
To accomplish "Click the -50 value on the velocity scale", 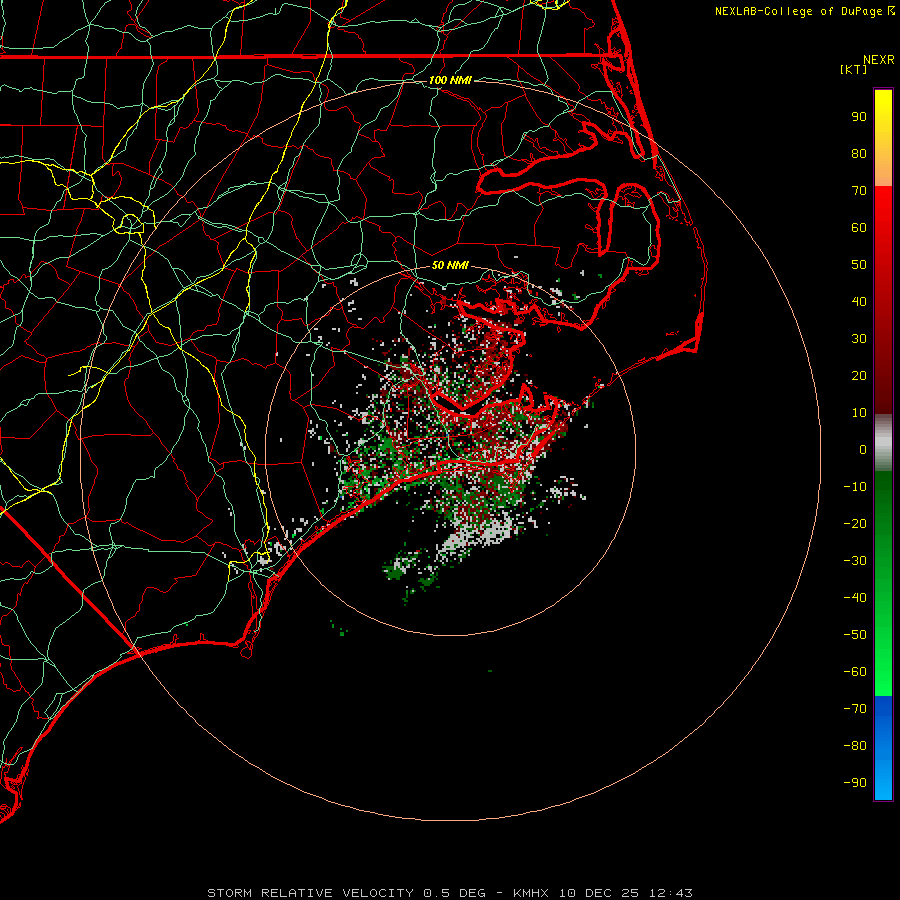I will pyautogui.click(x=855, y=635).
